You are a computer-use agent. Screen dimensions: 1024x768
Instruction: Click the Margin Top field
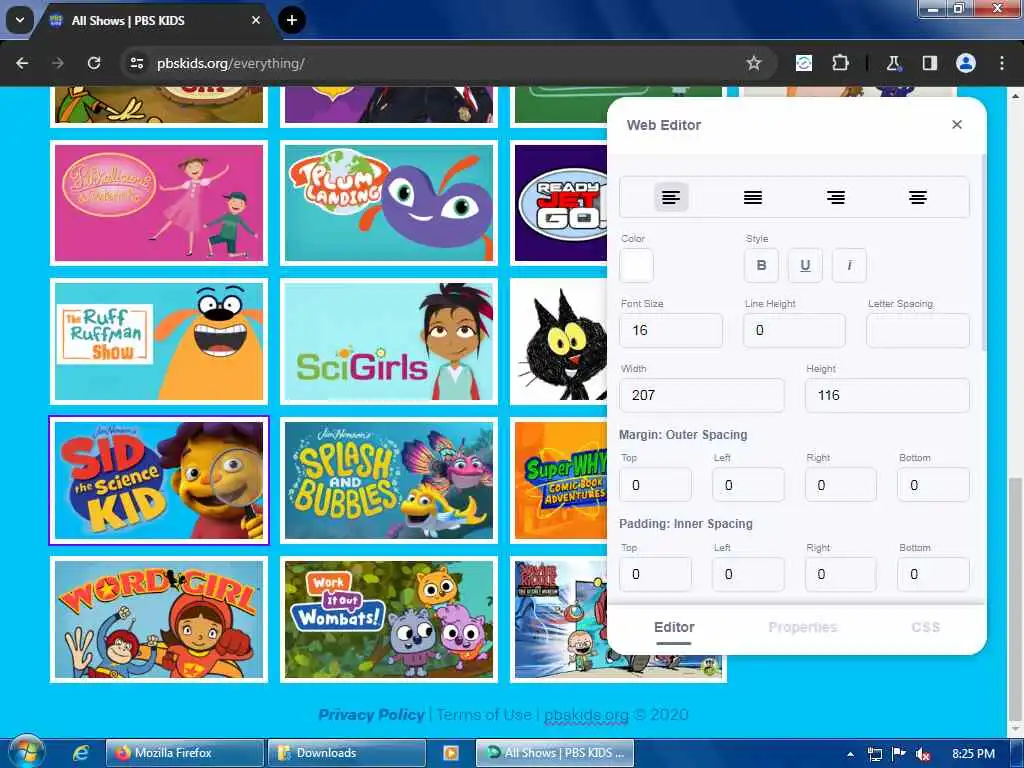656,485
